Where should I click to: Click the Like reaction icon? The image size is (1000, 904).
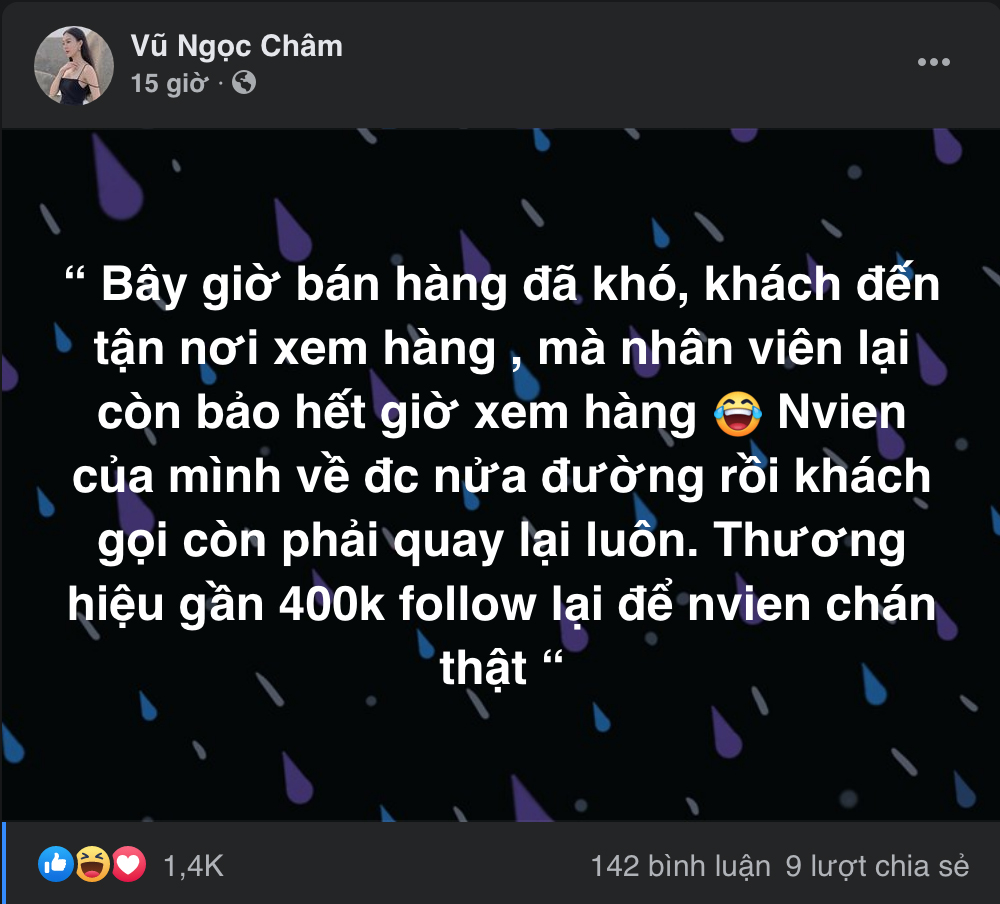56,864
